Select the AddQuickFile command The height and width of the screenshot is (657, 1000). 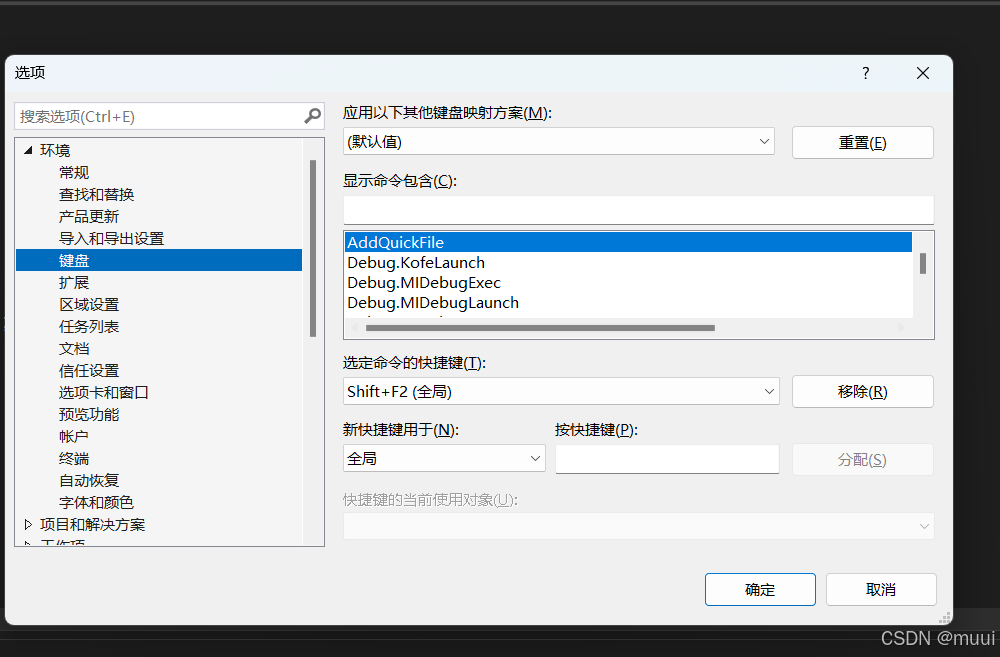pos(628,242)
